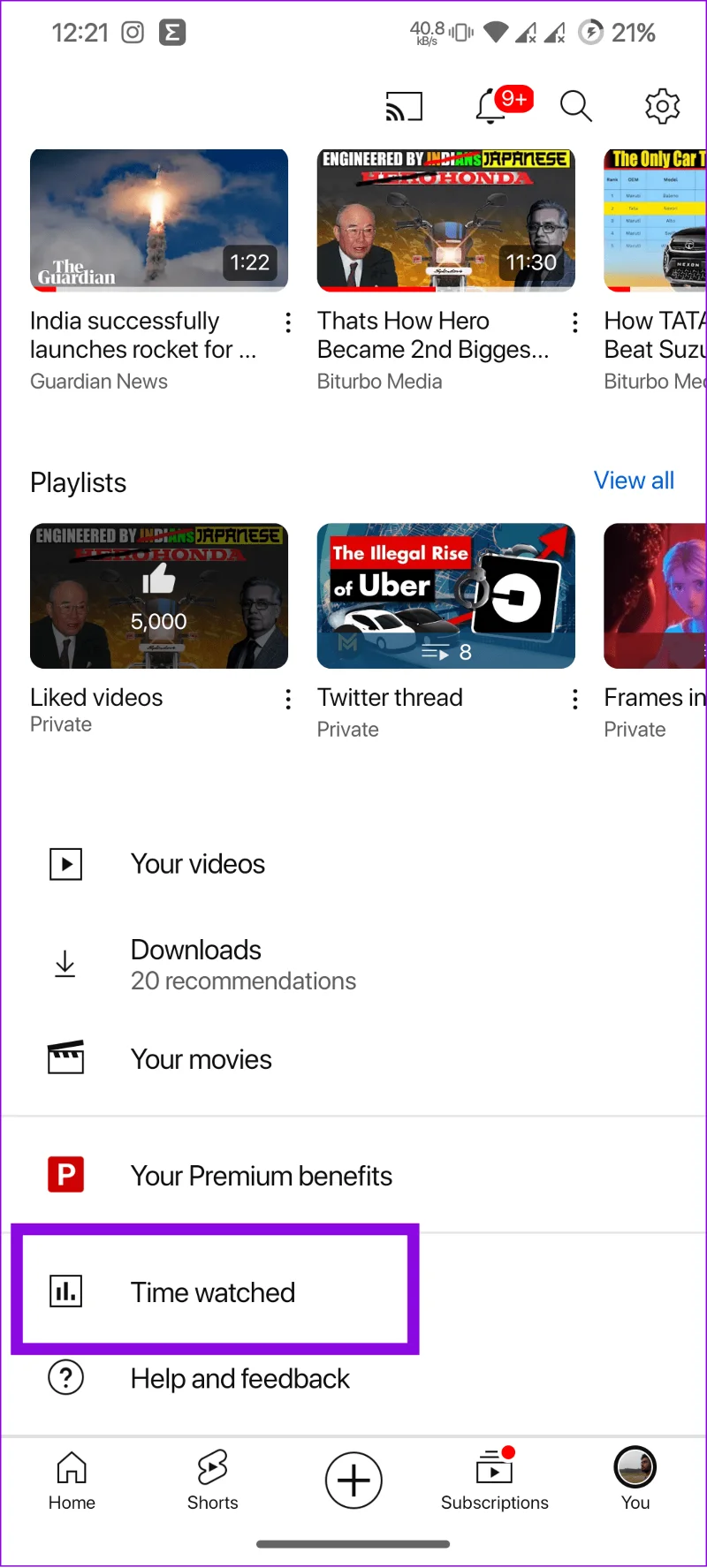The width and height of the screenshot is (707, 1568).
Task: Open the search magnifier icon
Action: [x=575, y=106]
